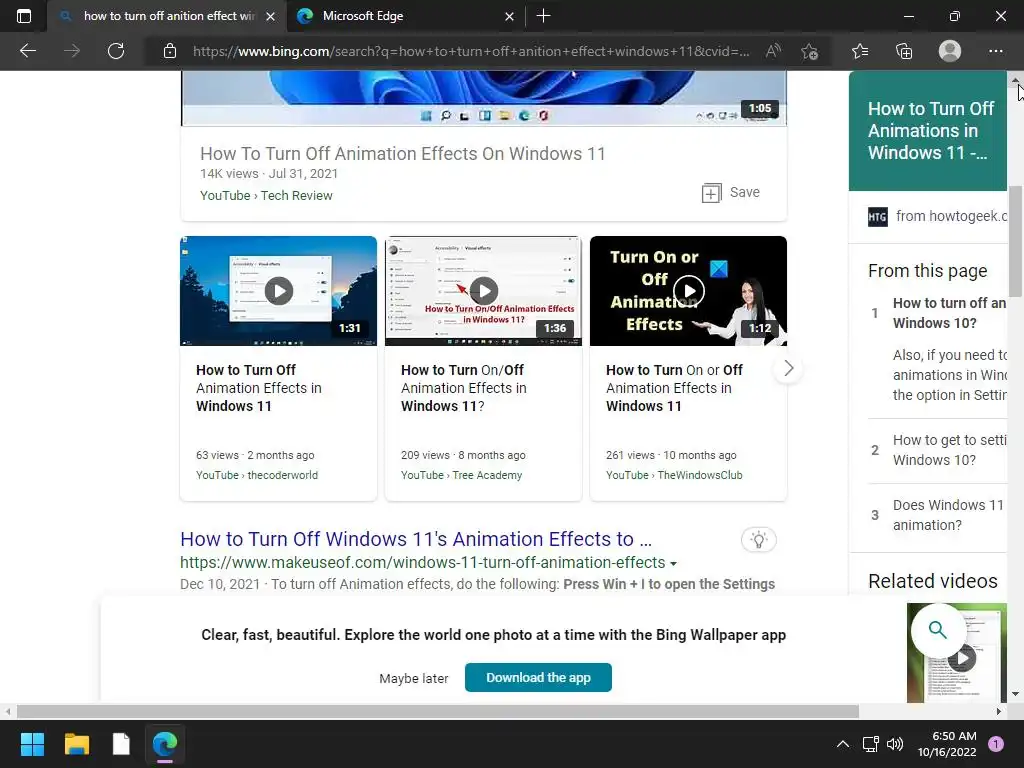This screenshot has height=768, width=1024.
Task: Click the scrollbar down arrow
Action: [1016, 694]
